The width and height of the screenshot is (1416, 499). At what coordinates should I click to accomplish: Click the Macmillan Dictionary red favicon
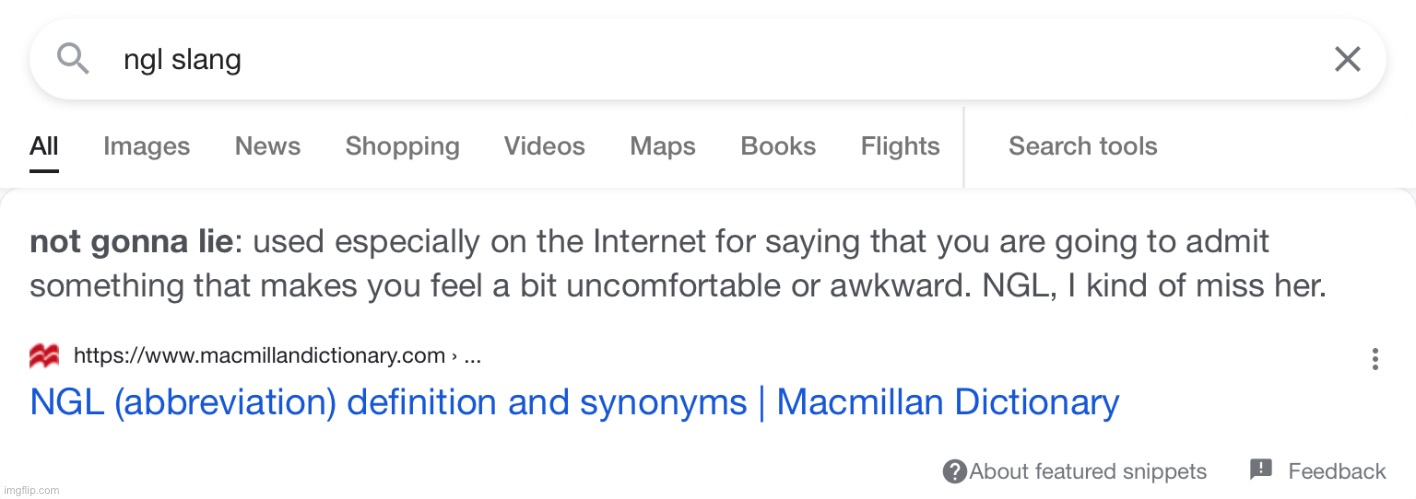pos(44,356)
